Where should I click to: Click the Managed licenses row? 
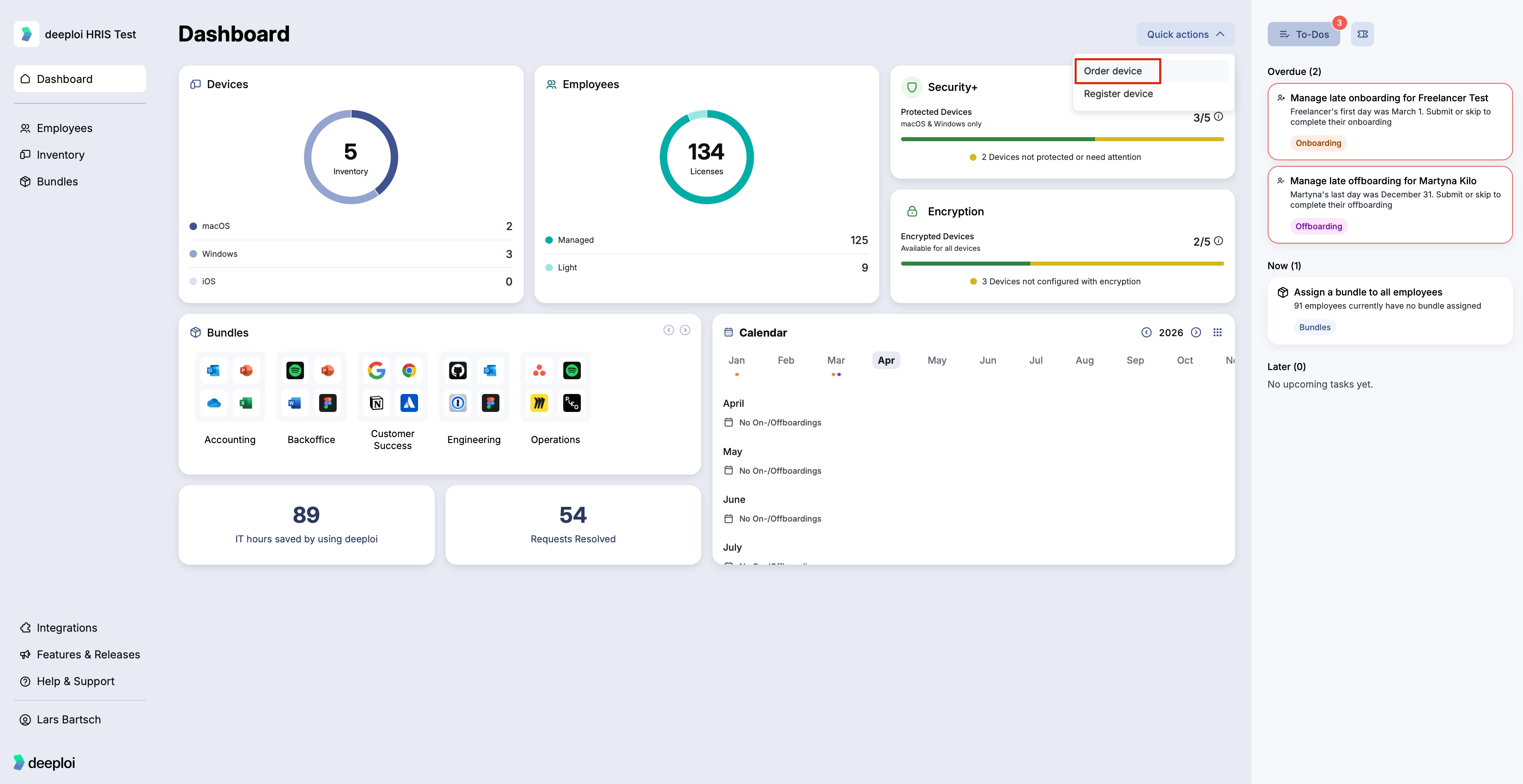pyautogui.click(x=706, y=240)
